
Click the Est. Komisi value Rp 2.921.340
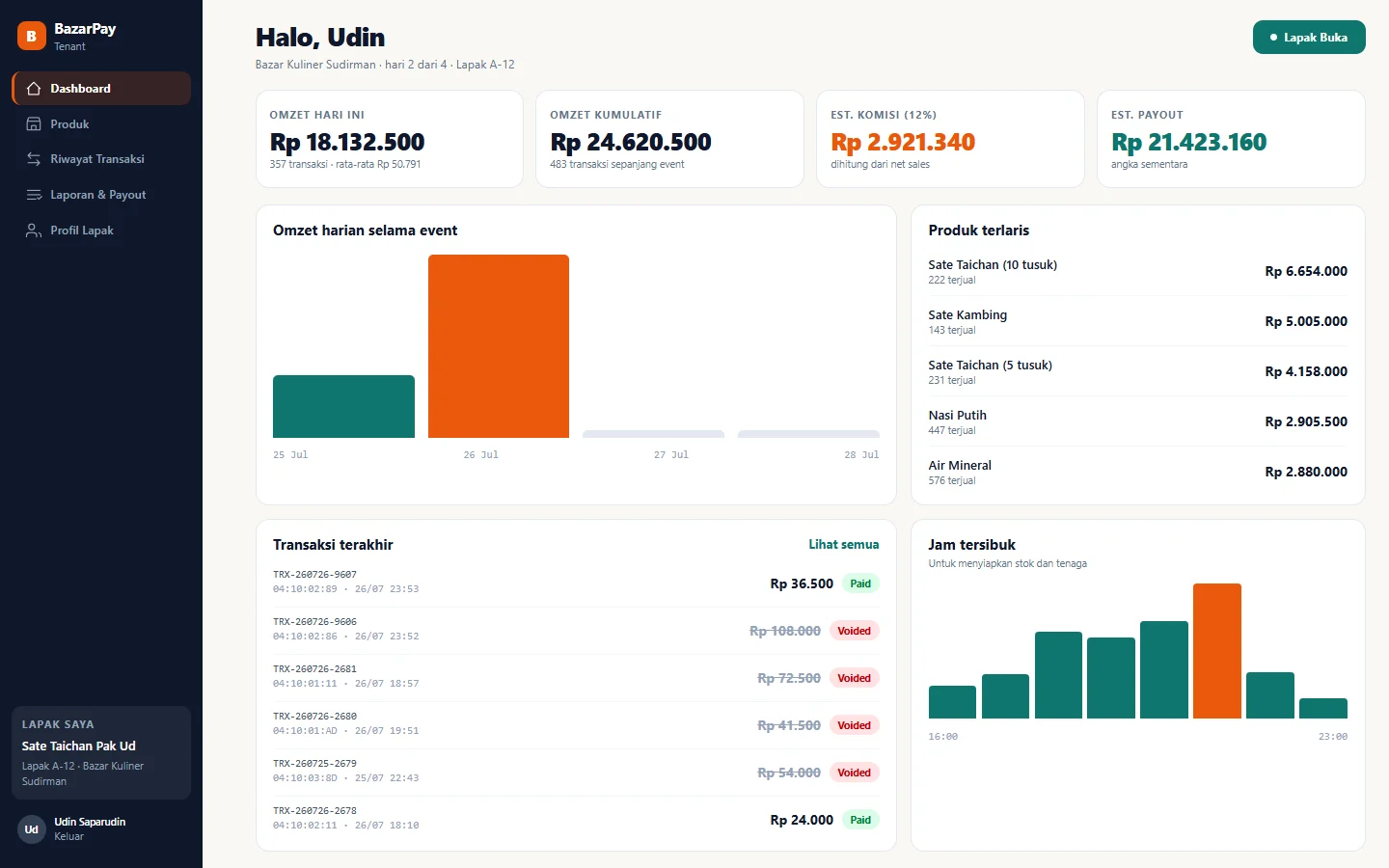click(x=903, y=143)
